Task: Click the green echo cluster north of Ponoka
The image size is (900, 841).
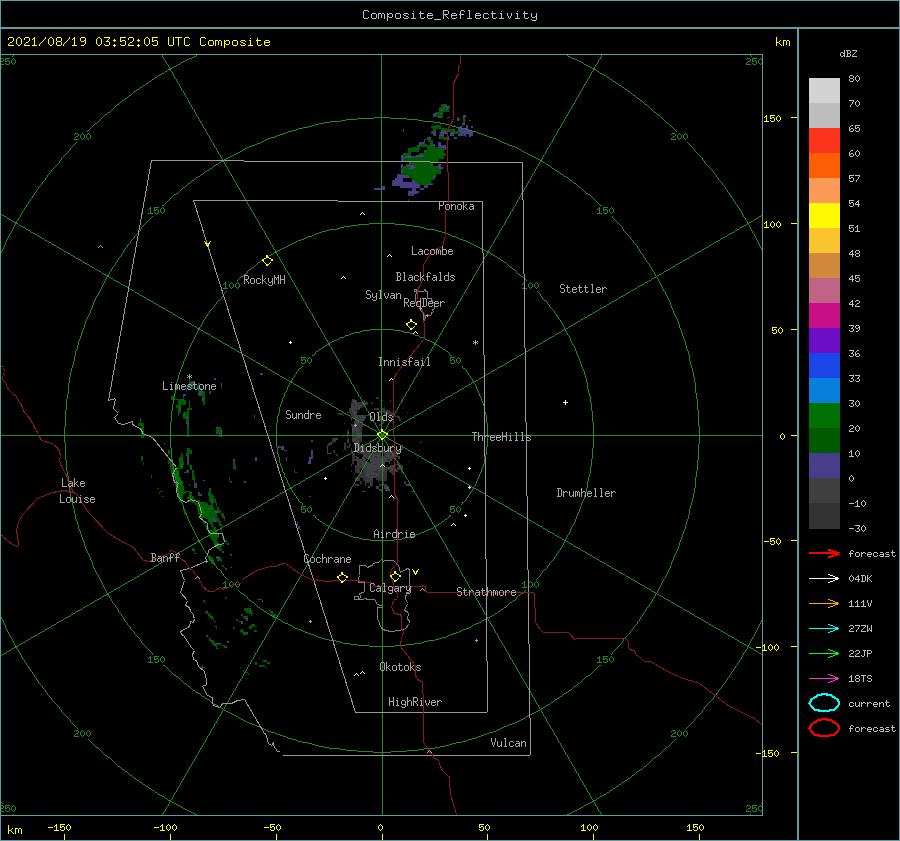Action: pyautogui.click(x=424, y=164)
